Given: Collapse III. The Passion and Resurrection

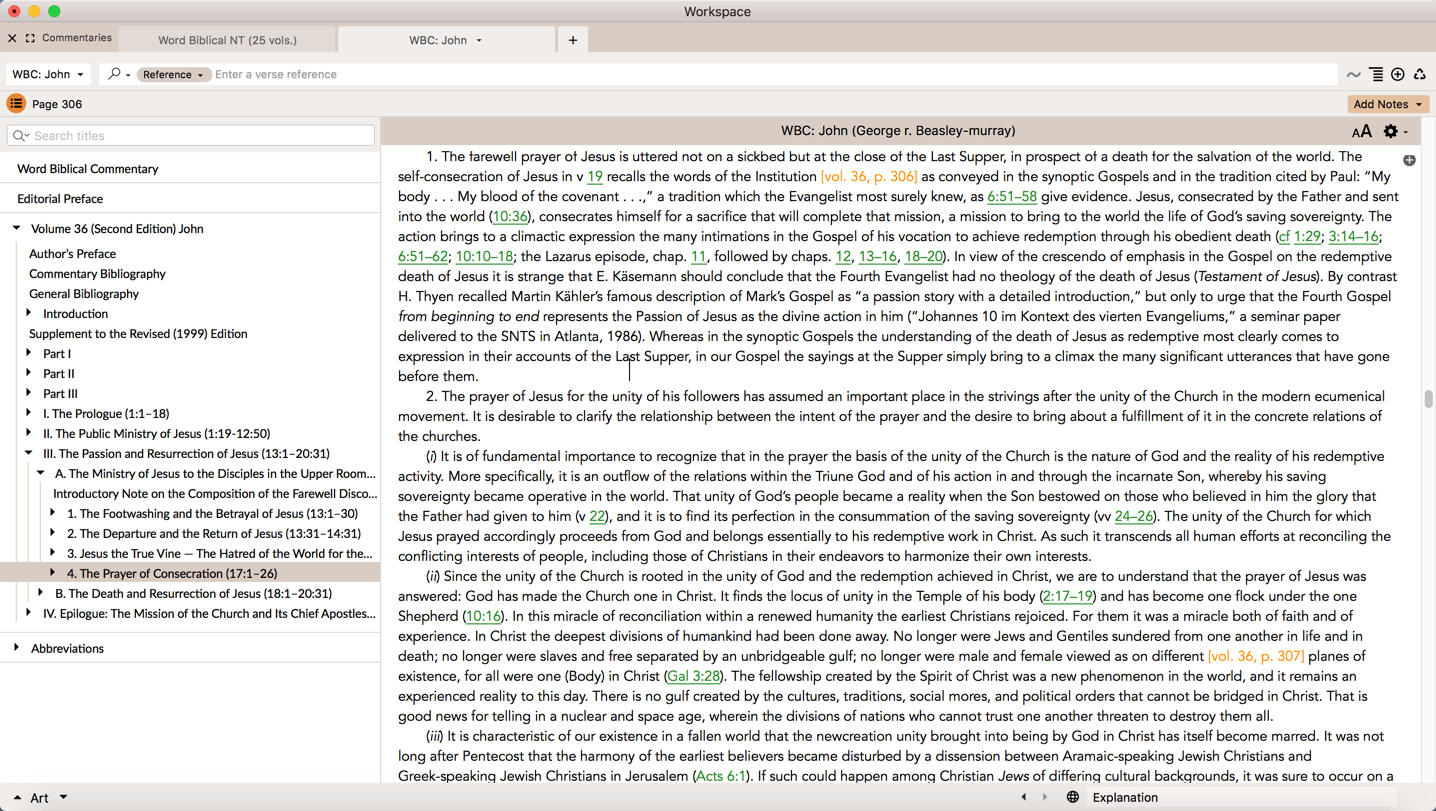Looking at the screenshot, I should [29, 453].
